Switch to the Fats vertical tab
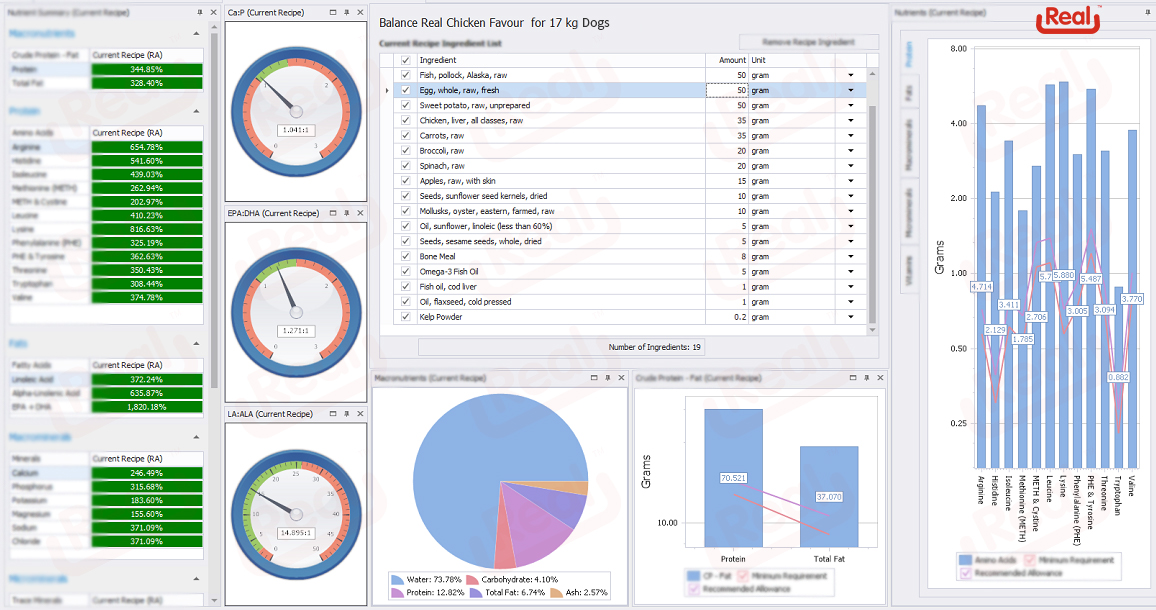The width and height of the screenshot is (1156, 610). click(909, 93)
